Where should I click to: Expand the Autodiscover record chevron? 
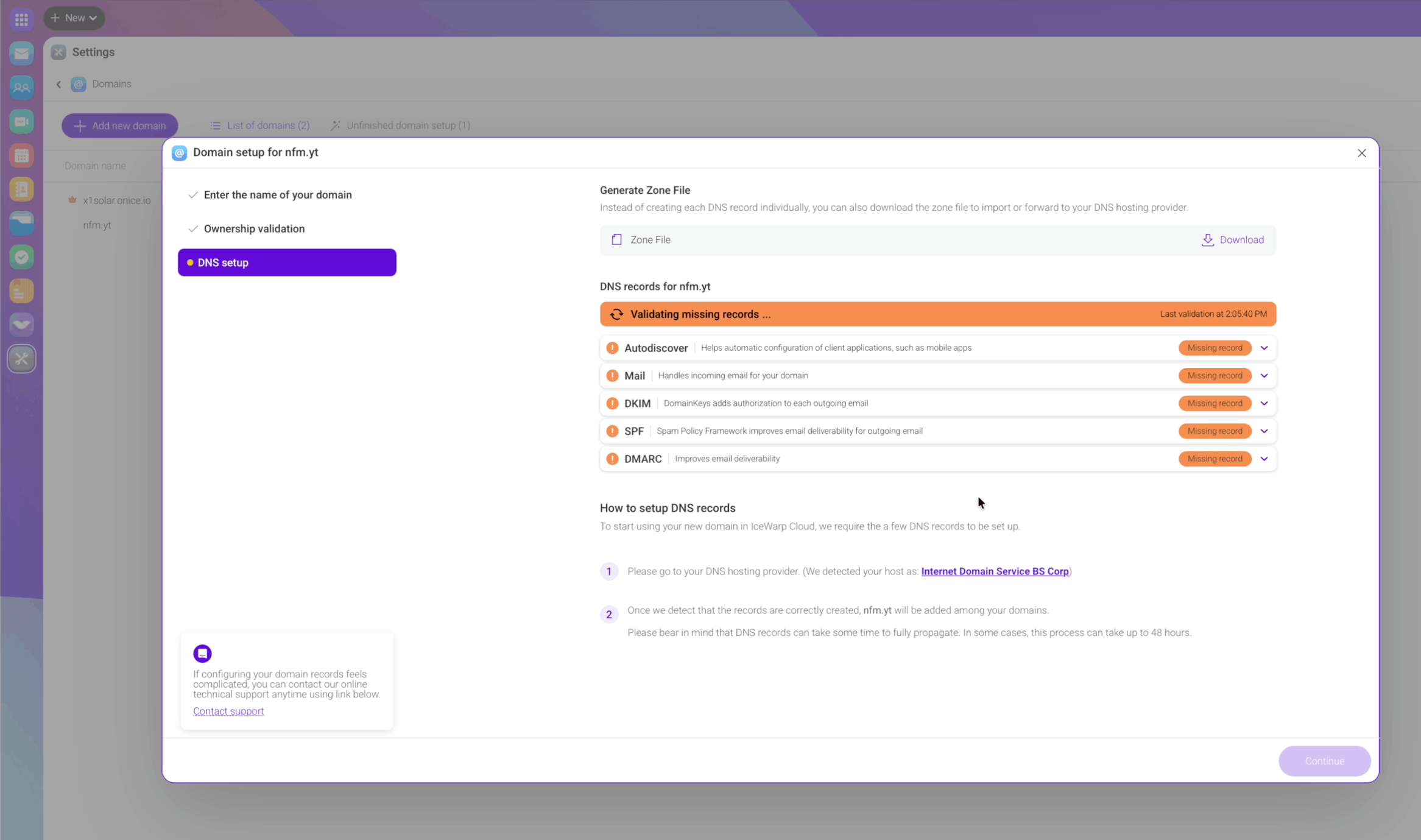pos(1264,348)
